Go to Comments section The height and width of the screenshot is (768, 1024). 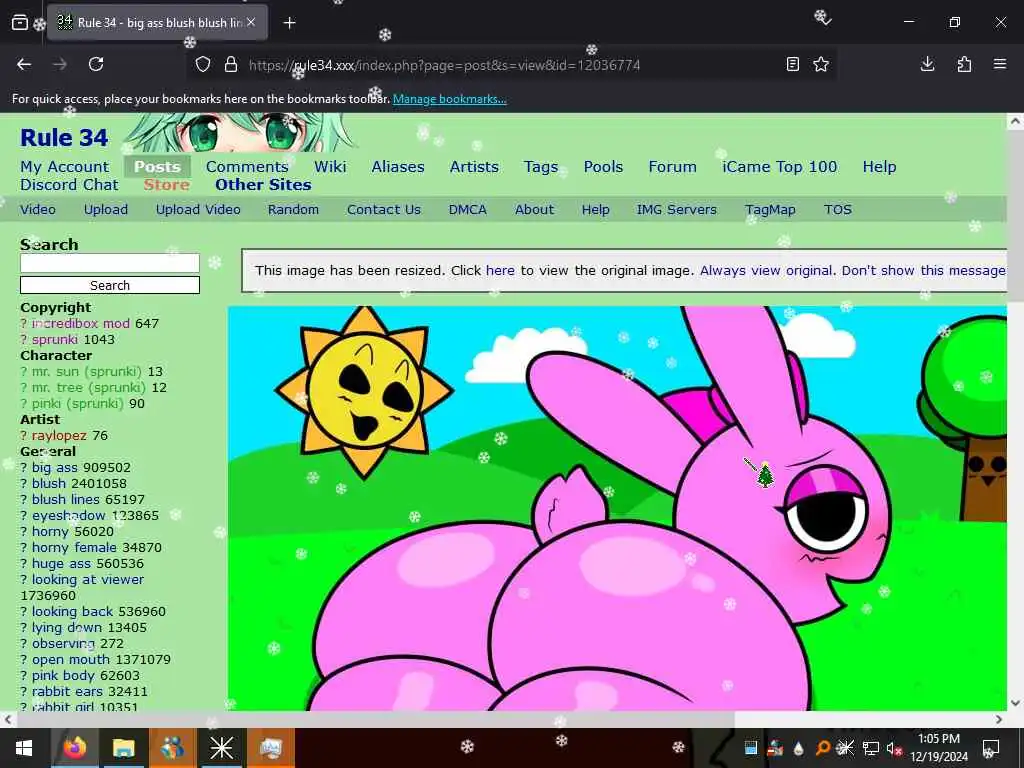[247, 167]
